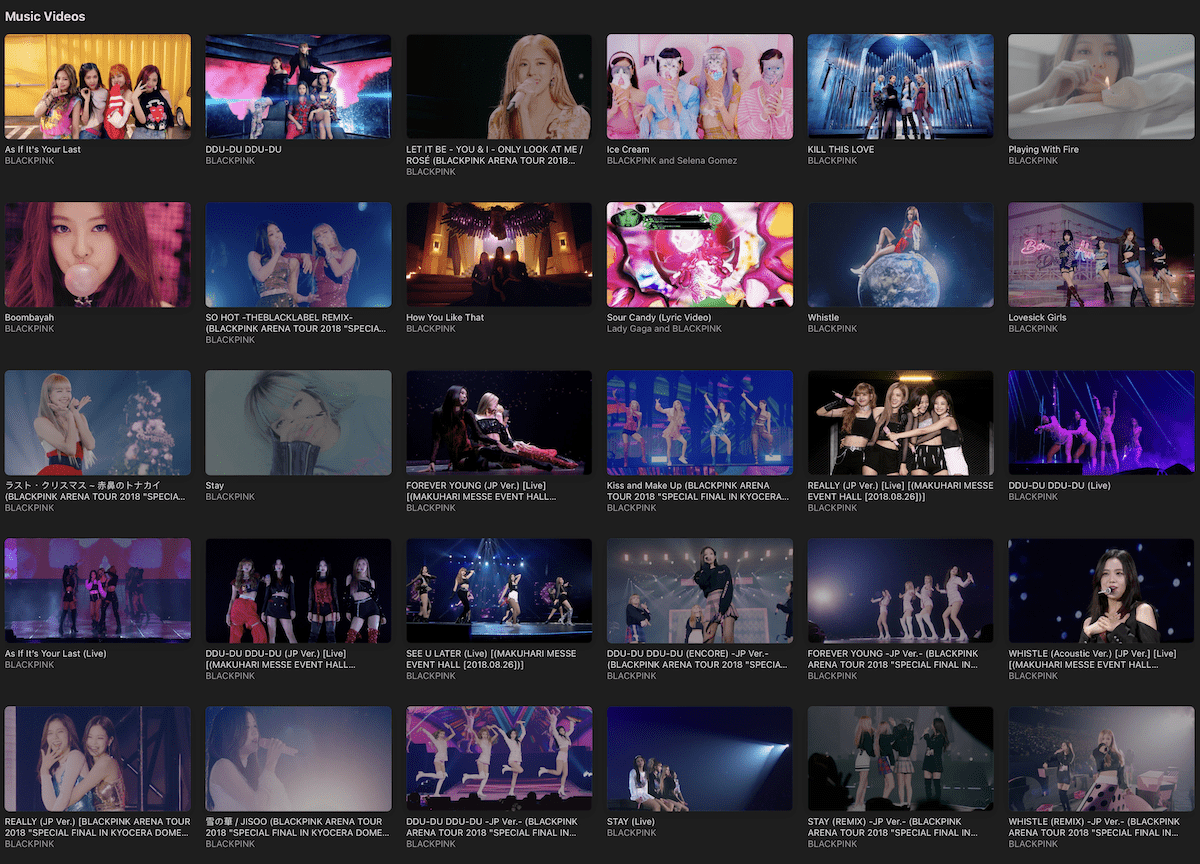Open the Stay video thumbnail
Viewport: 1200px width, 864px height.
[298, 423]
